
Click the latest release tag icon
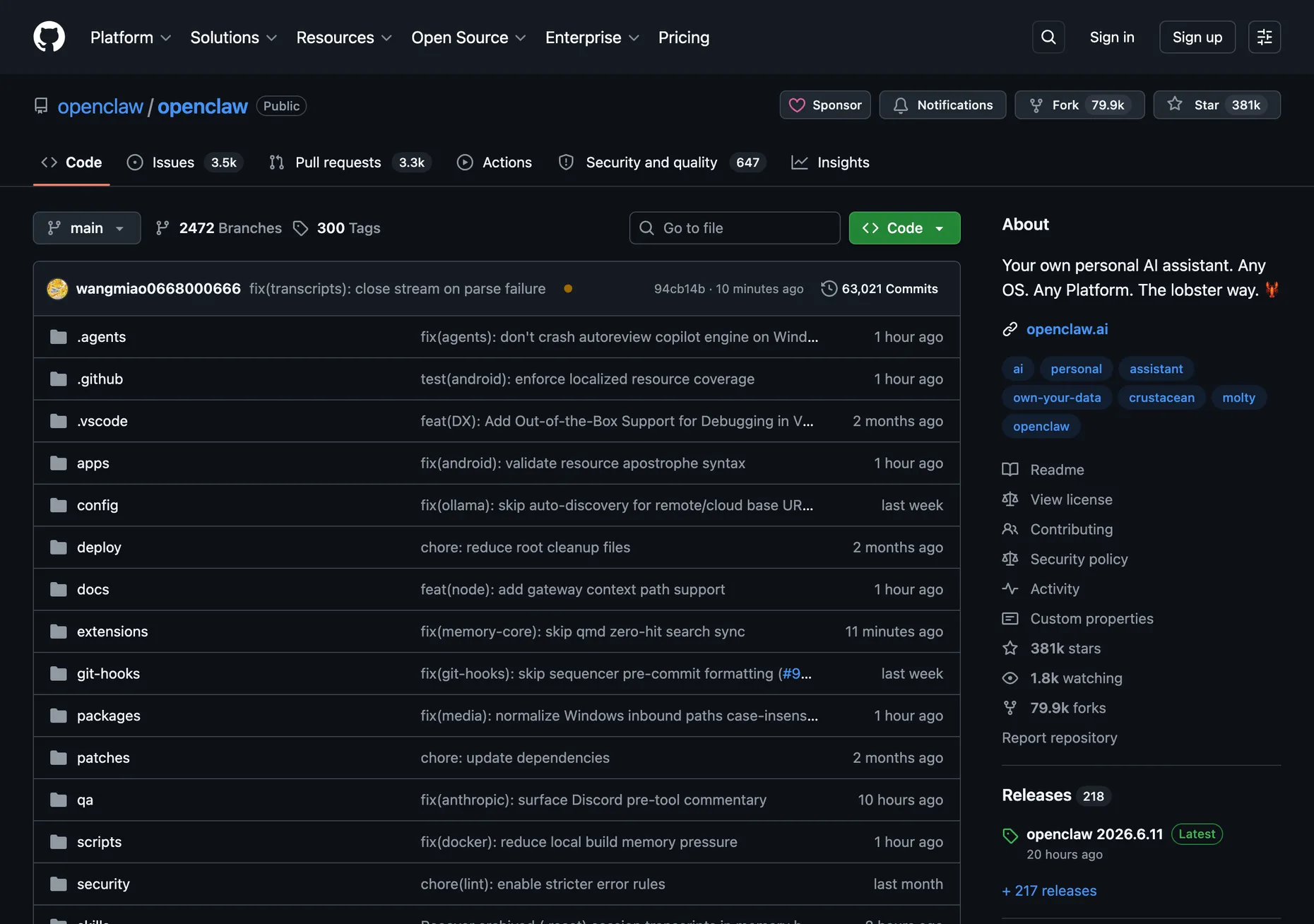1010,836
